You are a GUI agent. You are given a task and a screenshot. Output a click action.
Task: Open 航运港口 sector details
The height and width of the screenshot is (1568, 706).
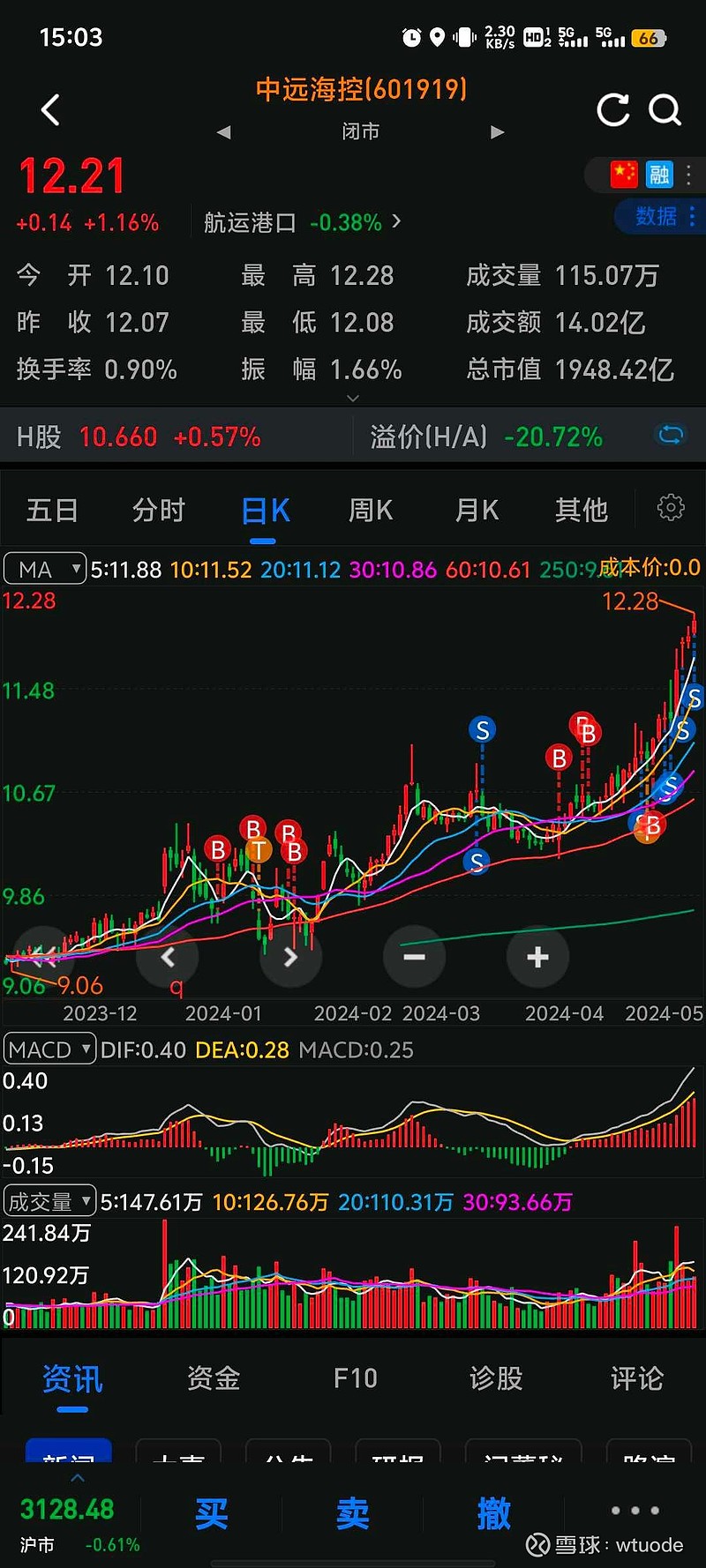tap(302, 222)
